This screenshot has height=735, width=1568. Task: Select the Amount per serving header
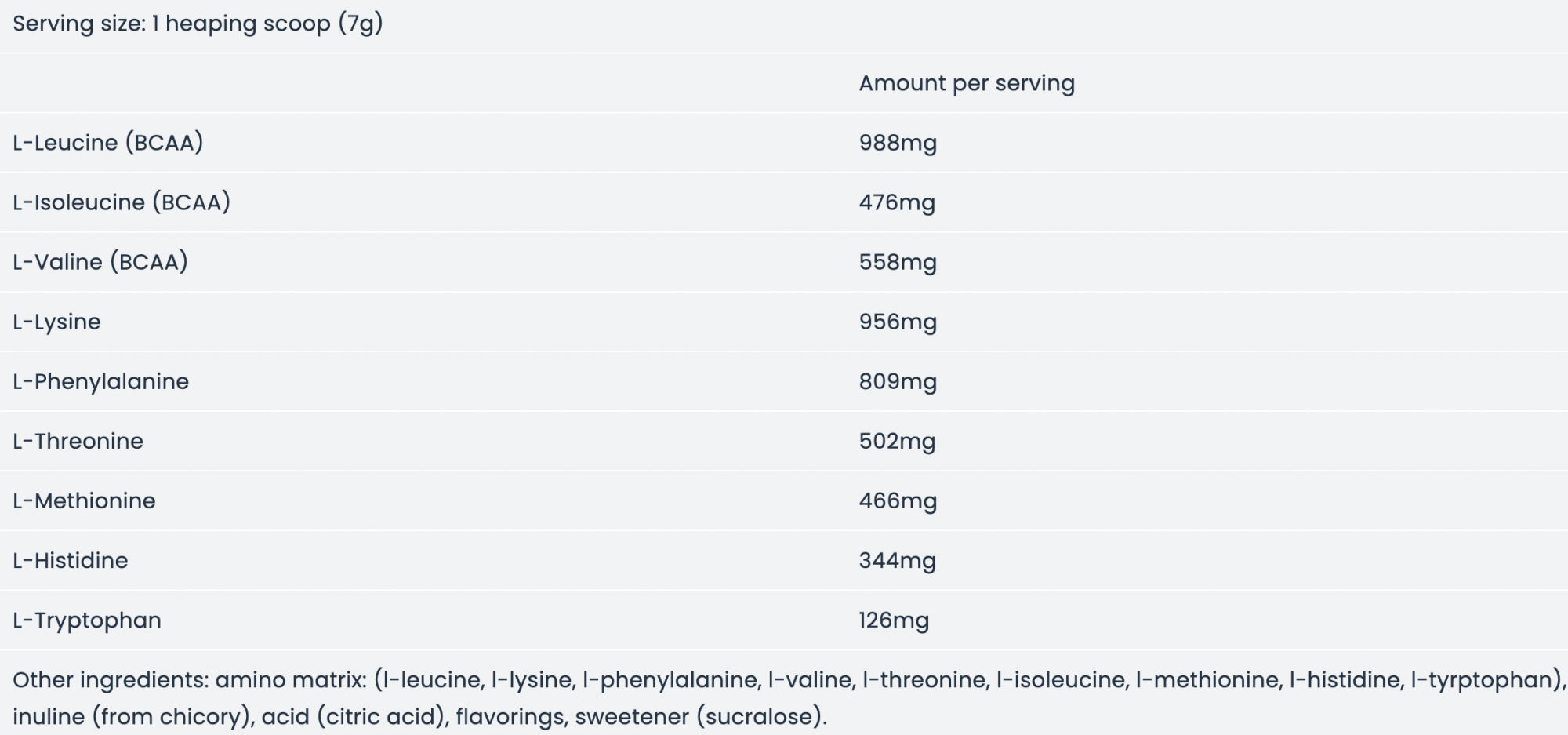point(967,83)
